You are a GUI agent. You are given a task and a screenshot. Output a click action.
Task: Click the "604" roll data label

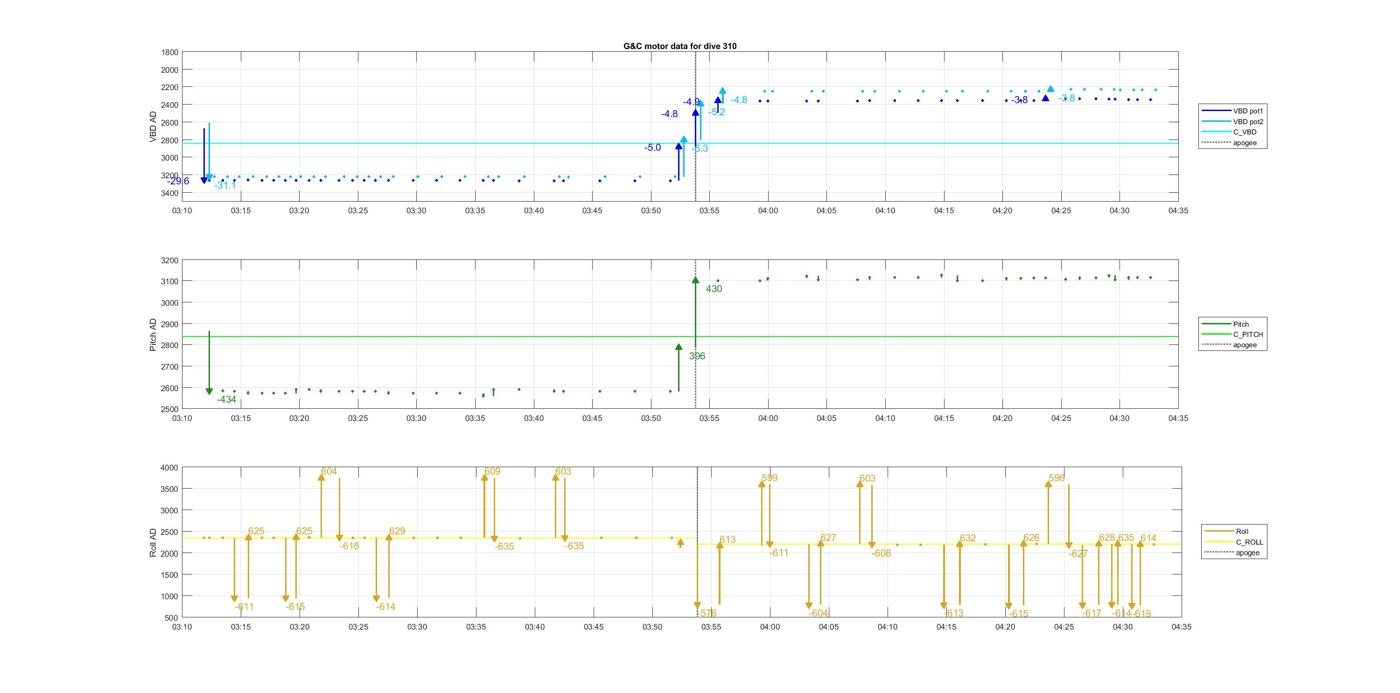[329, 471]
